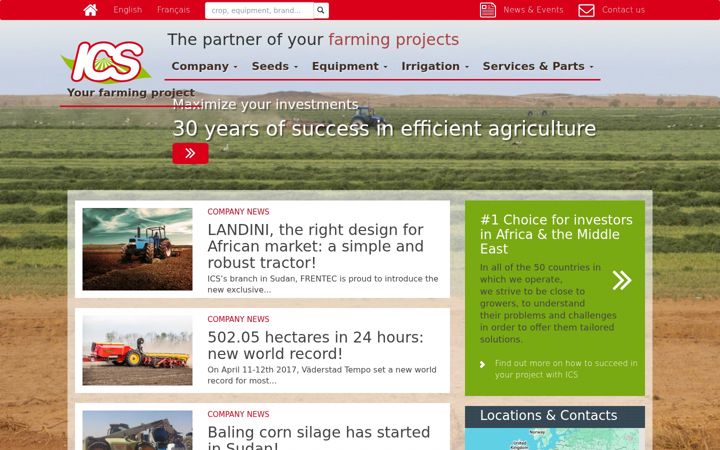This screenshot has width=720, height=450.
Task: Click the ICS logo
Action: [107, 62]
